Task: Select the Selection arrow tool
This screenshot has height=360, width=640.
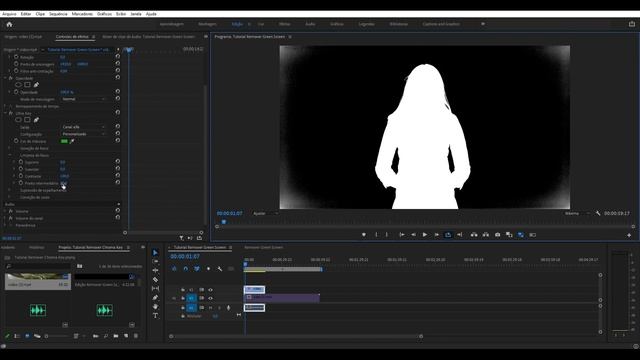Action: [x=155, y=253]
